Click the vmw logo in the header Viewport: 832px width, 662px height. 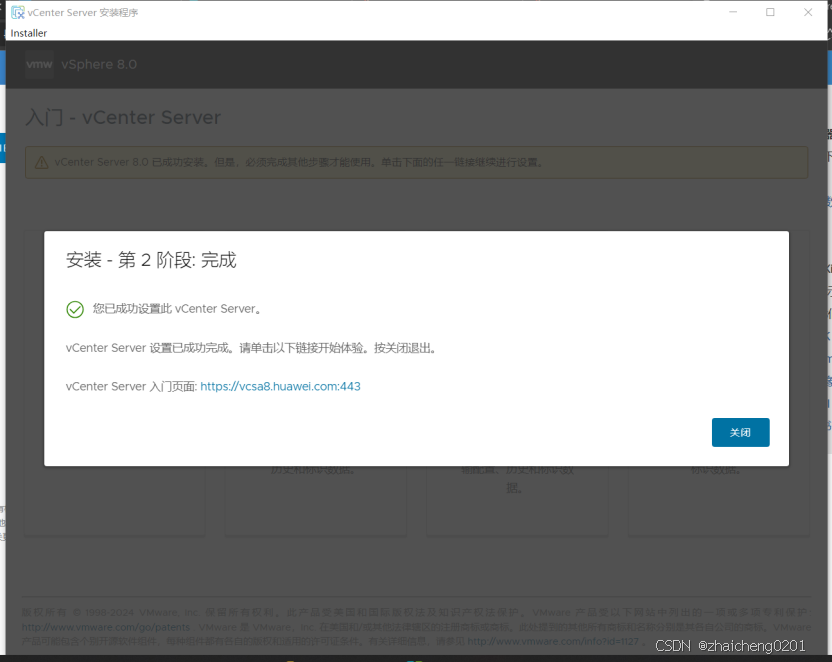pos(39,65)
